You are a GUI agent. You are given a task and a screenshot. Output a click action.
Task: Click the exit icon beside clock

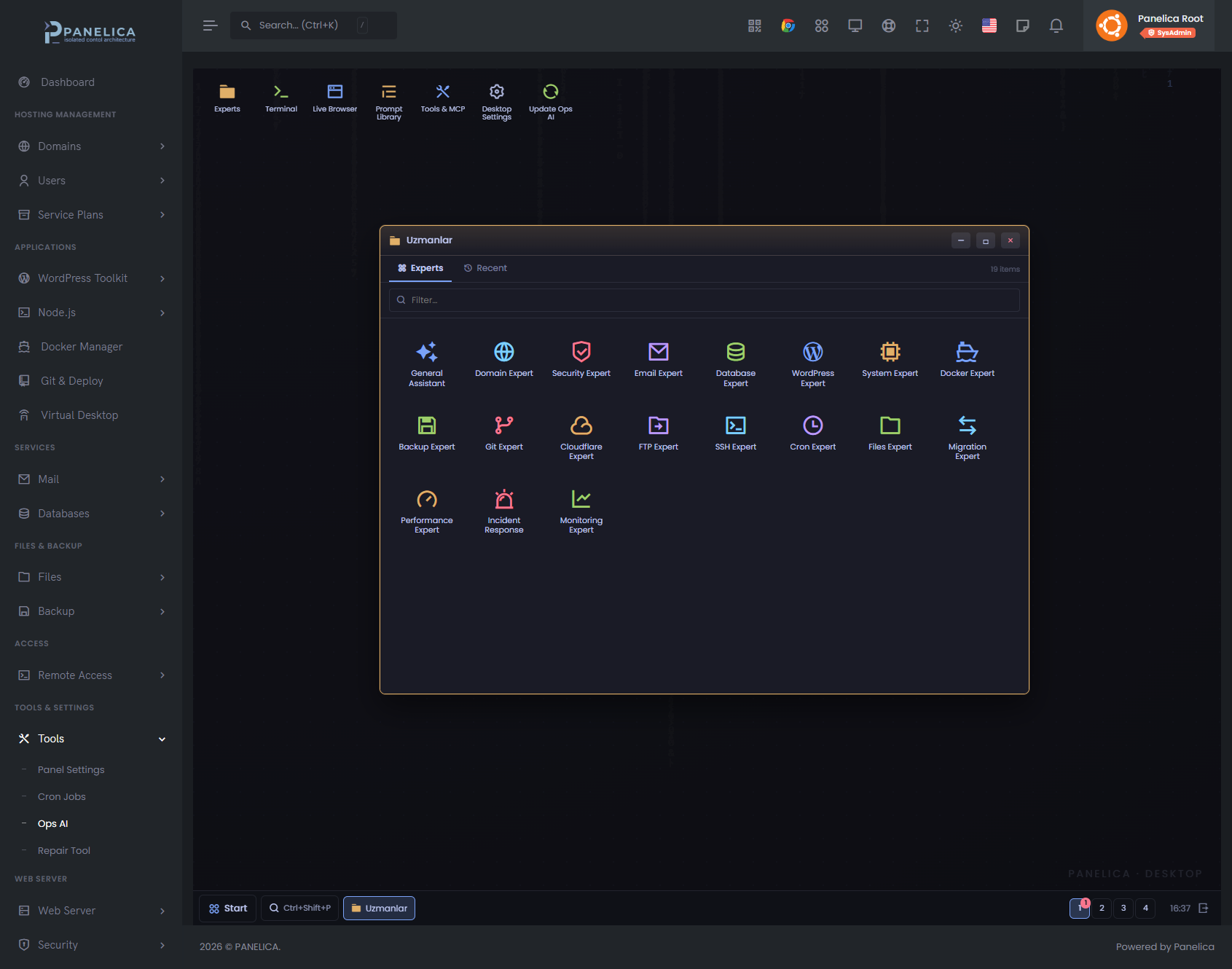[x=1204, y=909]
